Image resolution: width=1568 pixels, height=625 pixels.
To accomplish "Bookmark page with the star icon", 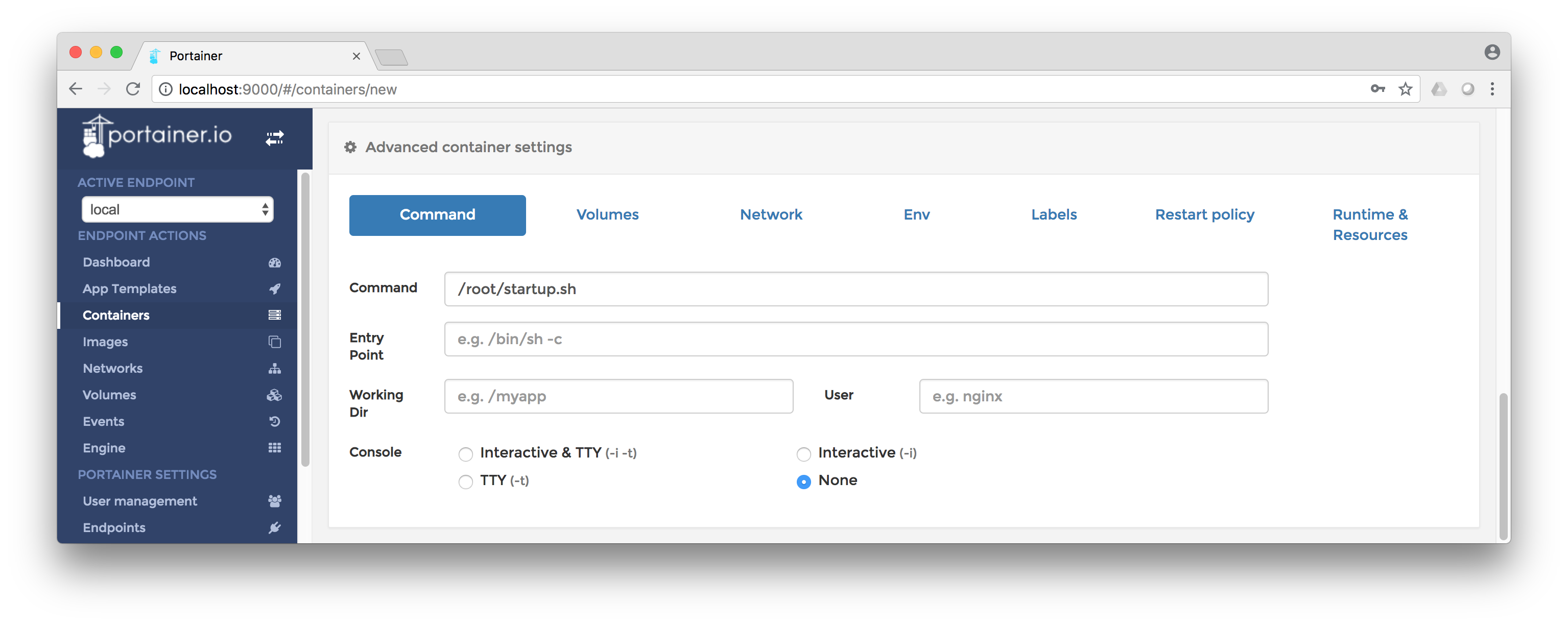I will (x=1406, y=89).
